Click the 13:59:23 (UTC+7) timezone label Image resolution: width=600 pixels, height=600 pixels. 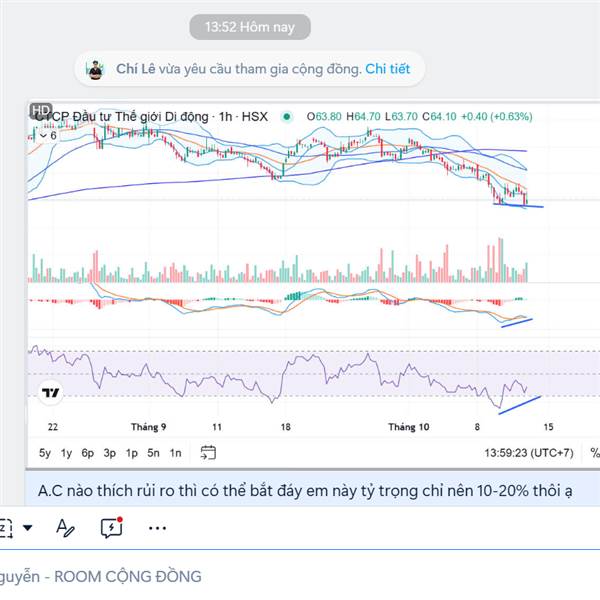pos(529,453)
